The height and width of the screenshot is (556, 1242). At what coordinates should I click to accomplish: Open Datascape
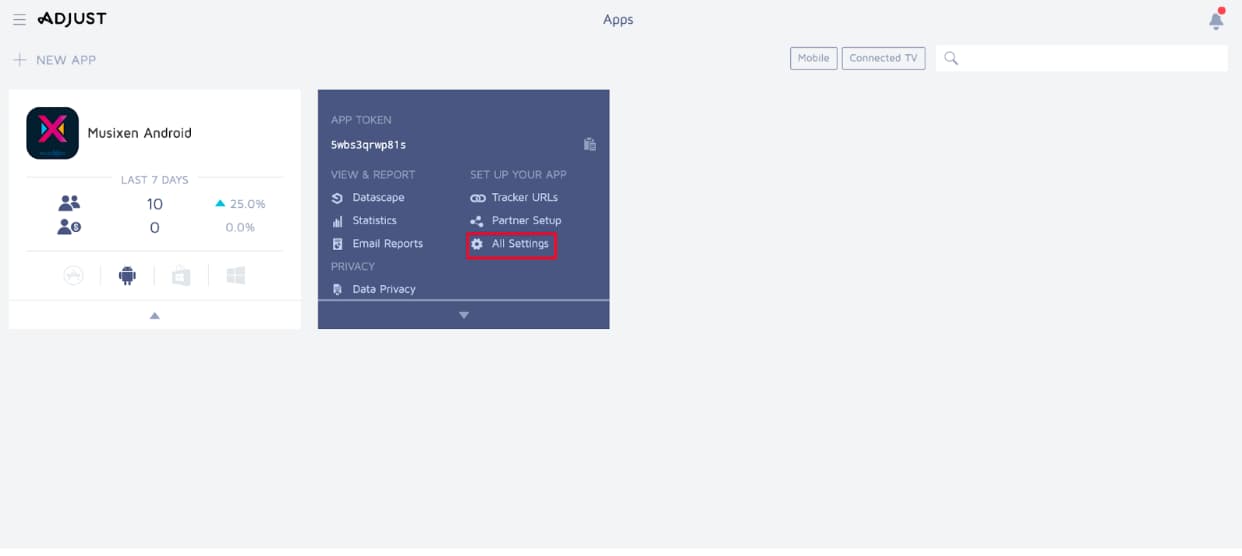coord(378,198)
